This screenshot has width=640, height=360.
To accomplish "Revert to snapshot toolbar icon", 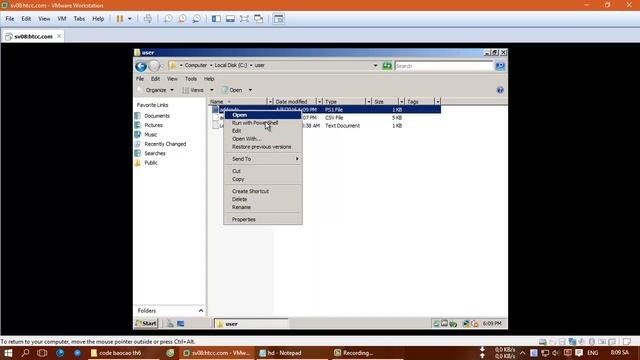I will tap(182, 19).
